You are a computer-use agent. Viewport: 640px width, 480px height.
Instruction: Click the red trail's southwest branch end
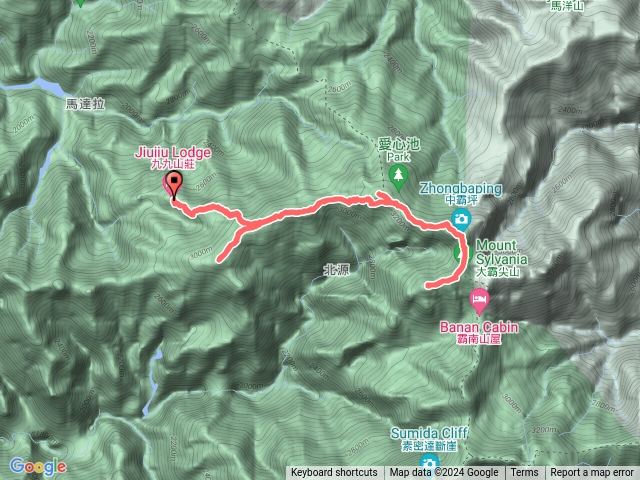220,258
